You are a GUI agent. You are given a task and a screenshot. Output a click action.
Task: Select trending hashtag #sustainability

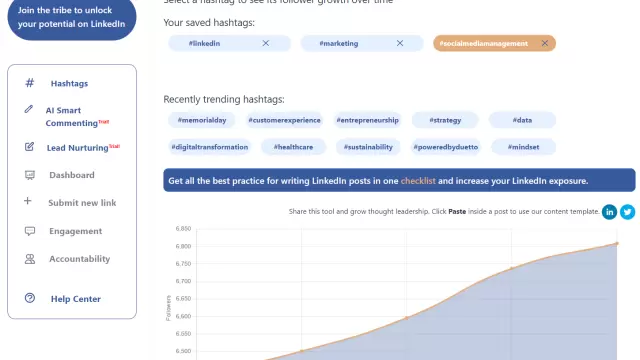[368, 147]
